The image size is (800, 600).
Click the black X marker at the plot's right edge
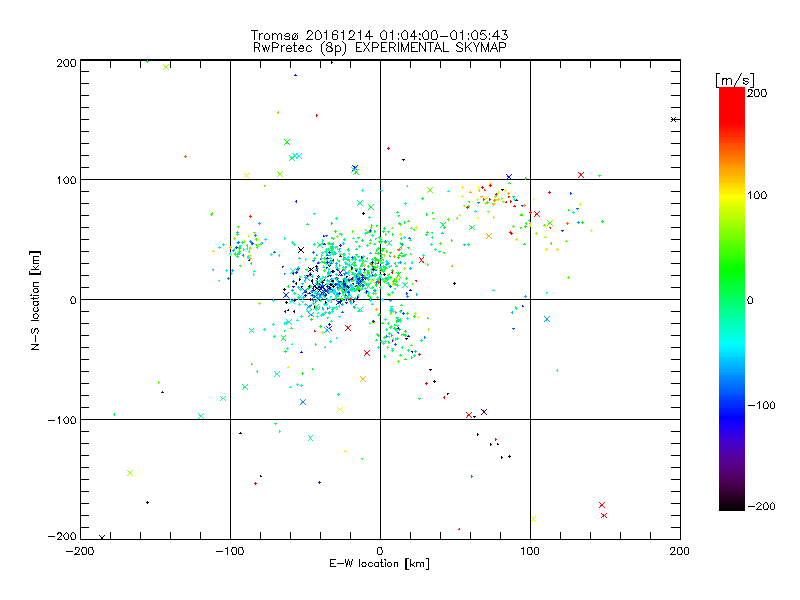(674, 119)
